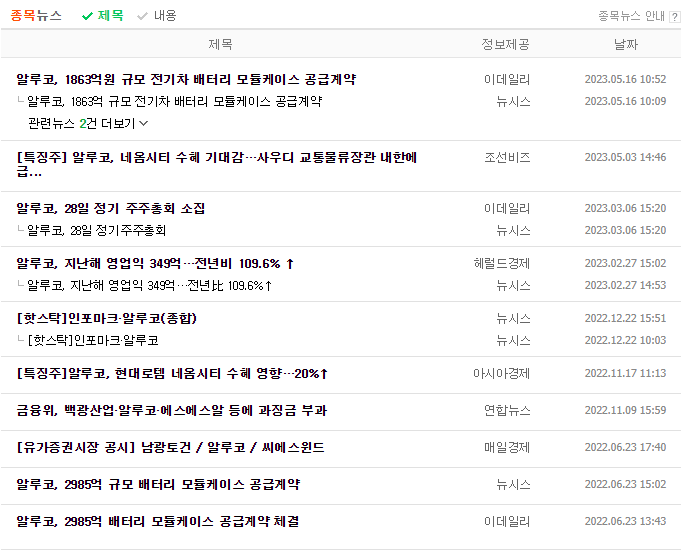The height and width of the screenshot is (559, 692).
Task: Click date 2023.05.16 10:52
Action: click(x=625, y=79)
